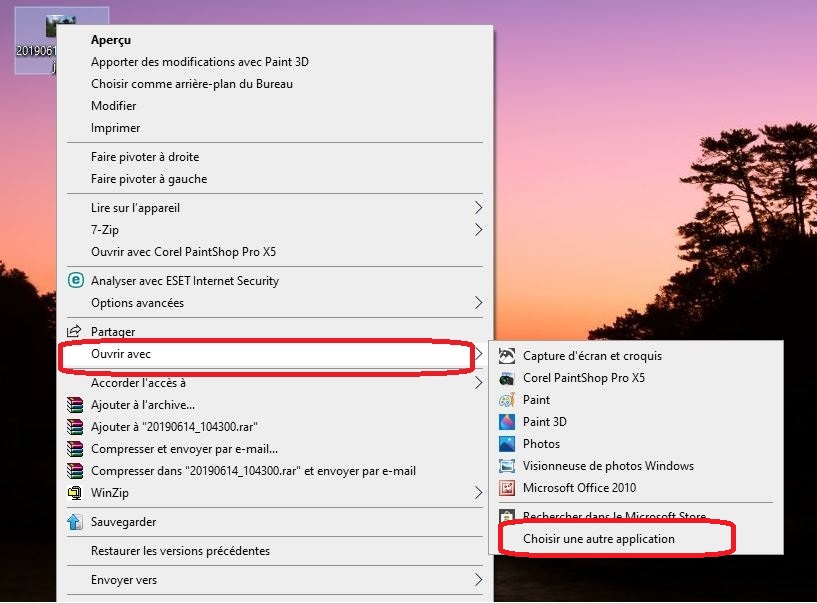Image resolution: width=817 pixels, height=604 pixels.
Task: Click WinRAR icon beside Ajouter à l'archive
Action: pos(75,405)
